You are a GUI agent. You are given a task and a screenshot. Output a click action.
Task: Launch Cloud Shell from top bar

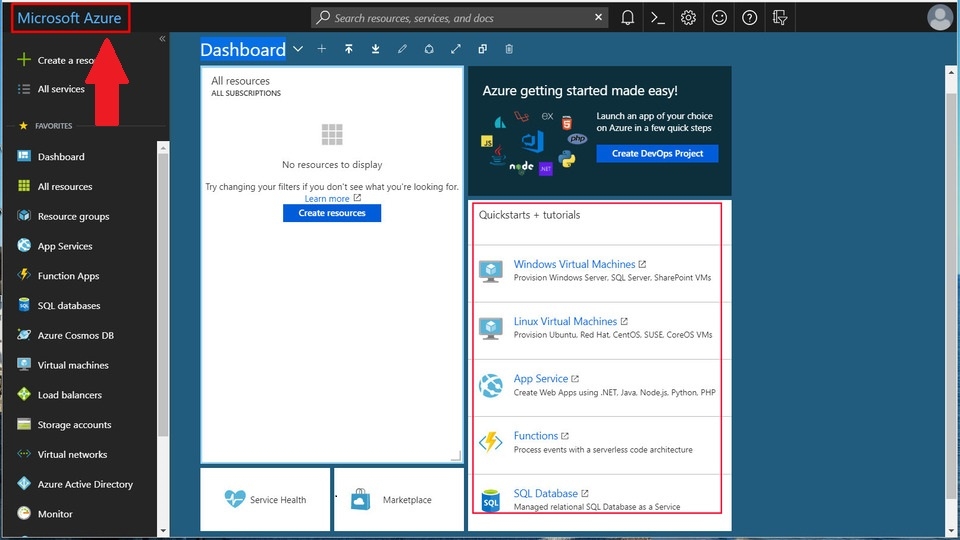point(658,18)
